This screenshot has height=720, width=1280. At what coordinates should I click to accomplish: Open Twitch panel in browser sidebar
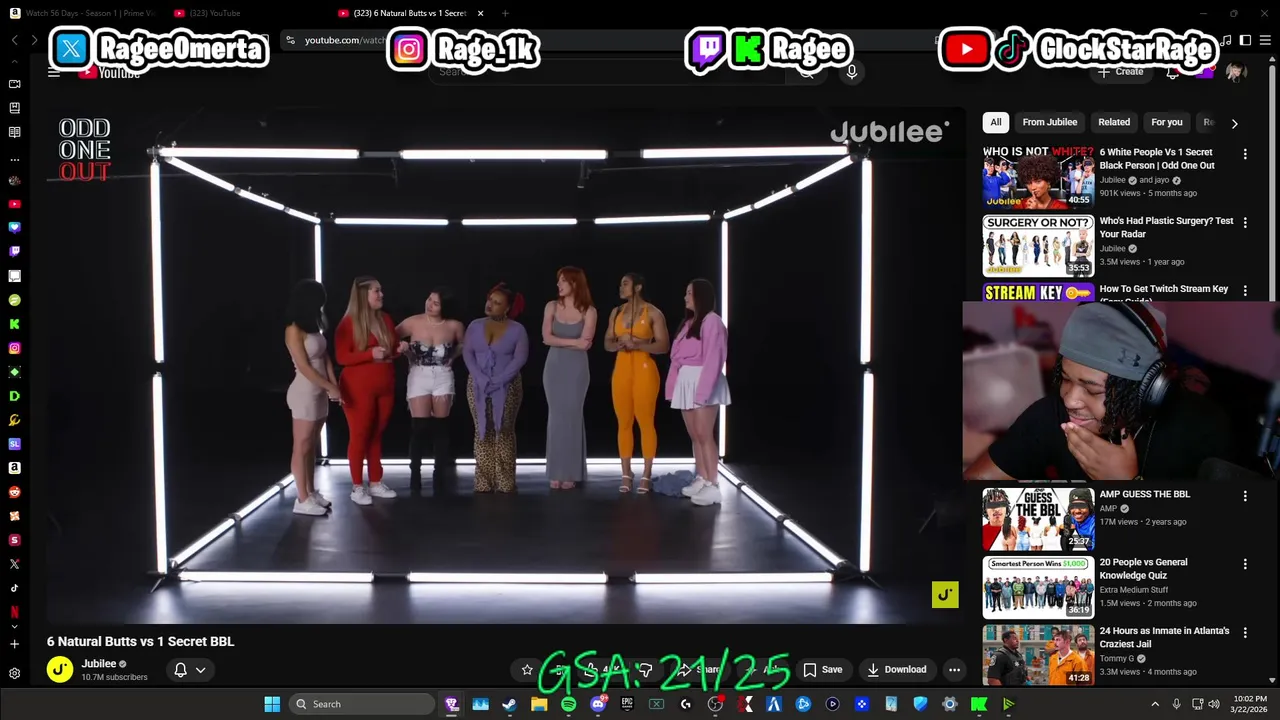(14, 252)
